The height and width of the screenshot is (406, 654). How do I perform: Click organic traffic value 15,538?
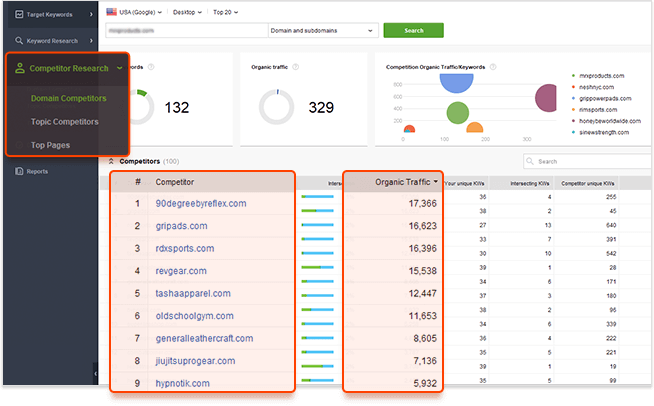click(423, 271)
